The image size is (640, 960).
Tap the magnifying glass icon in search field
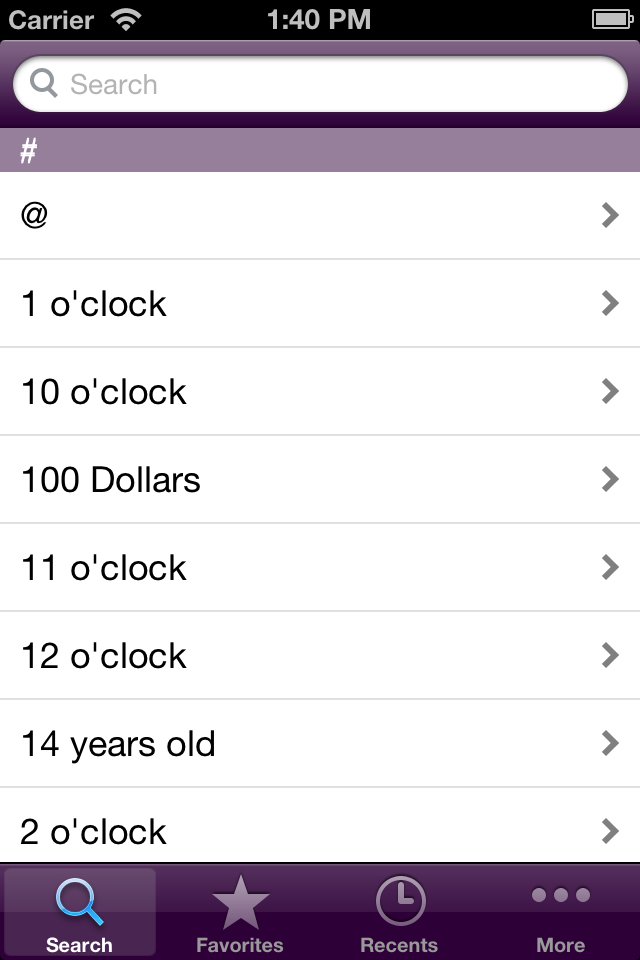(44, 84)
